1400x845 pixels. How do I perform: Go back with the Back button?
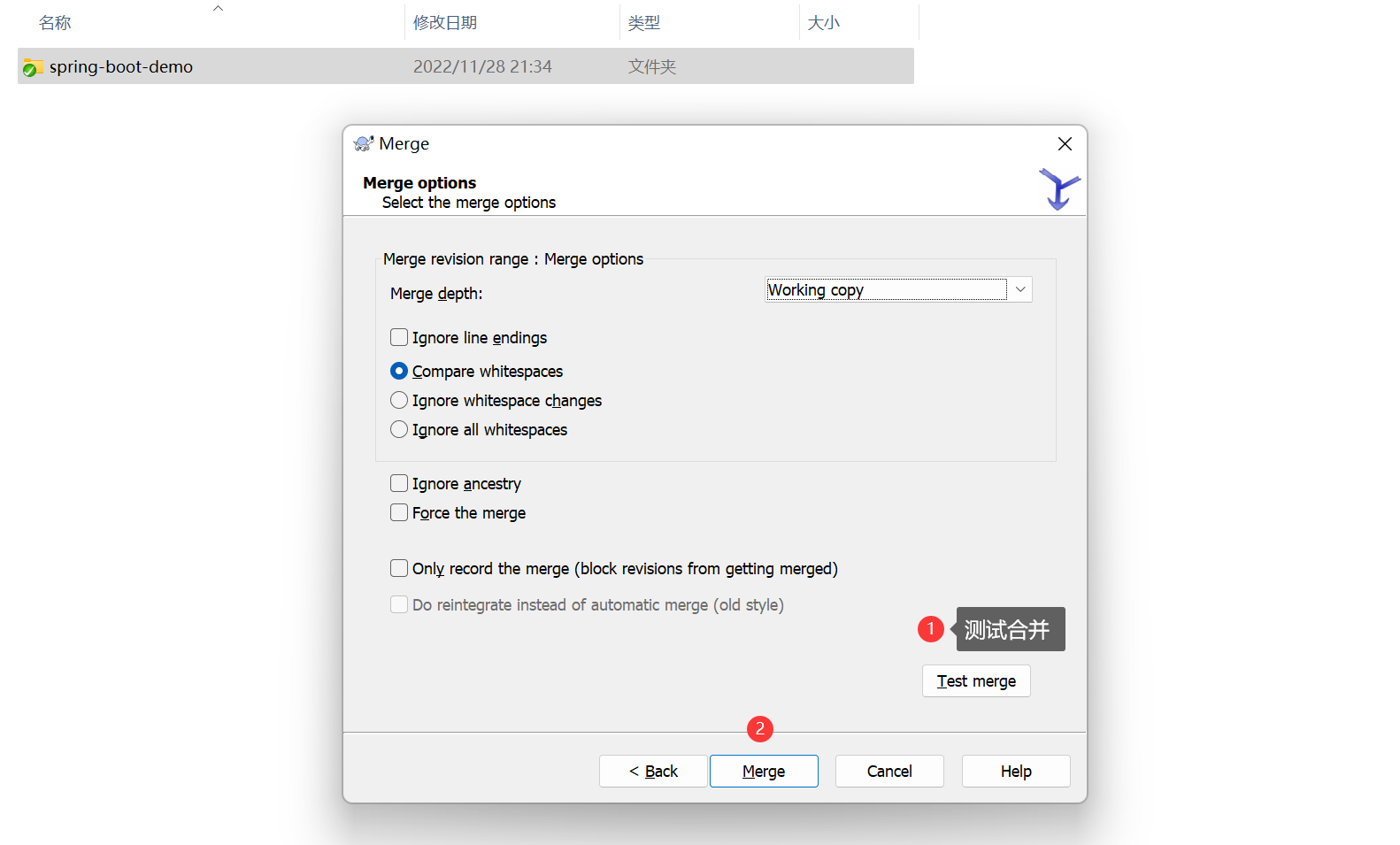pos(653,771)
